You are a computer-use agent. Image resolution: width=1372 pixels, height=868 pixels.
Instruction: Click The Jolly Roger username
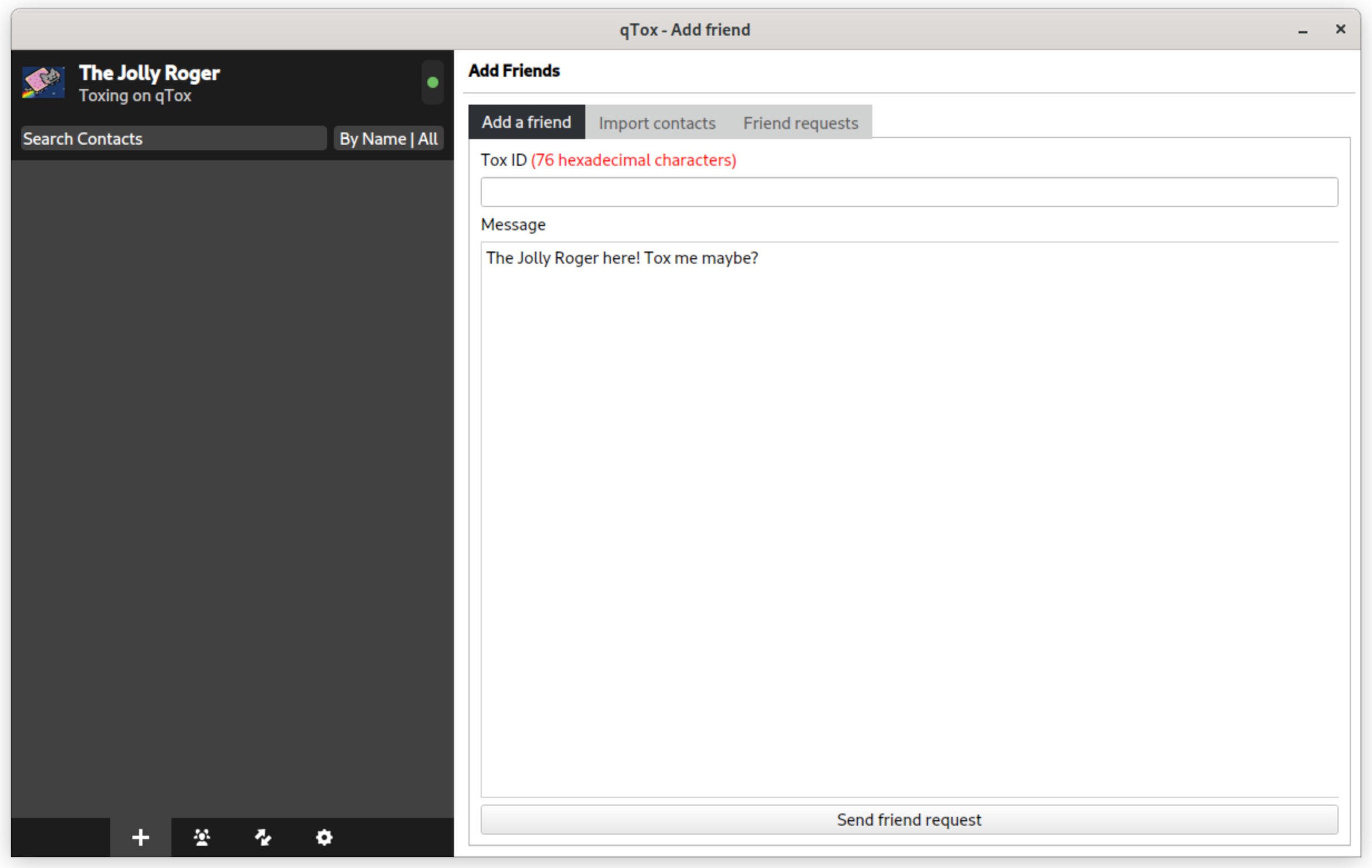coord(149,73)
